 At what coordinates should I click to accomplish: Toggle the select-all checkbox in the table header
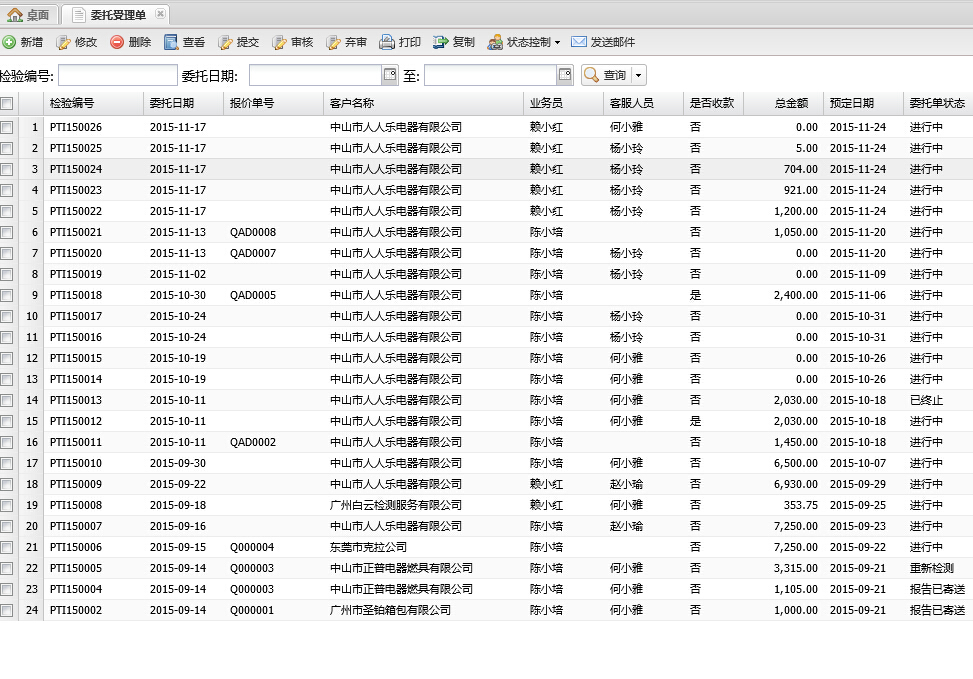pyautogui.click(x=7, y=103)
